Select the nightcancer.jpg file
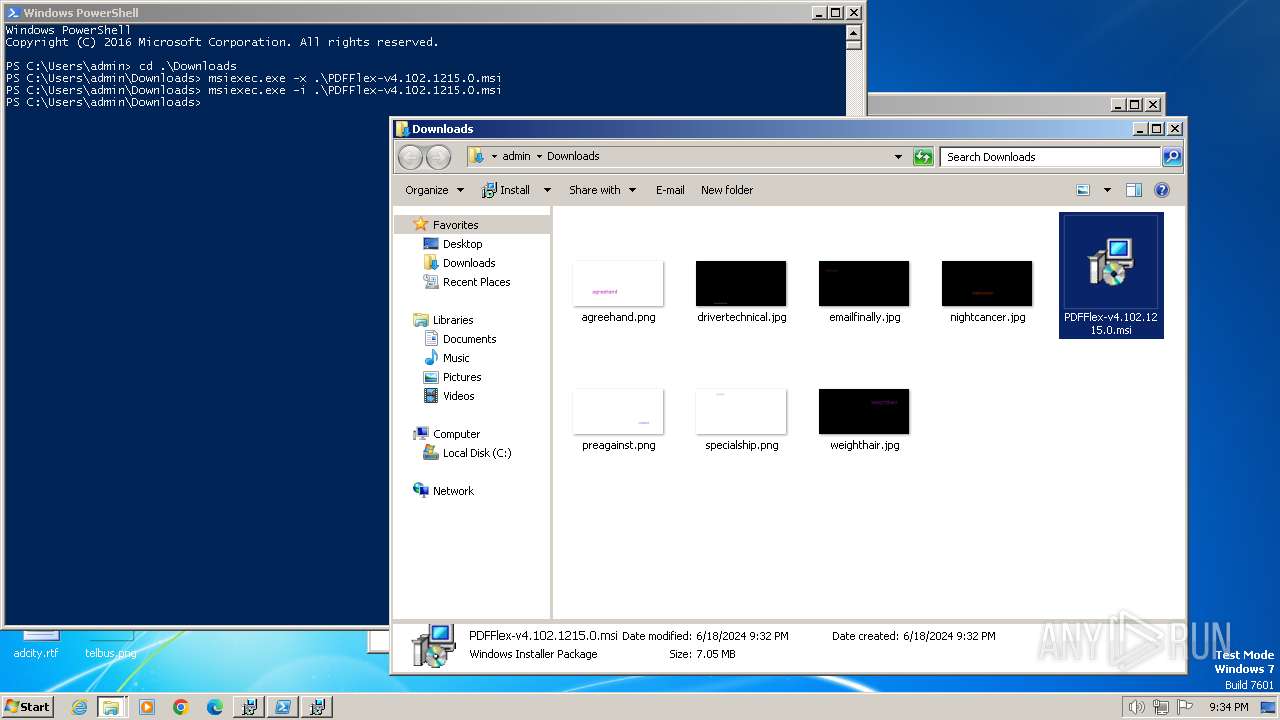Viewport: 1280px width, 720px height. pos(987,292)
